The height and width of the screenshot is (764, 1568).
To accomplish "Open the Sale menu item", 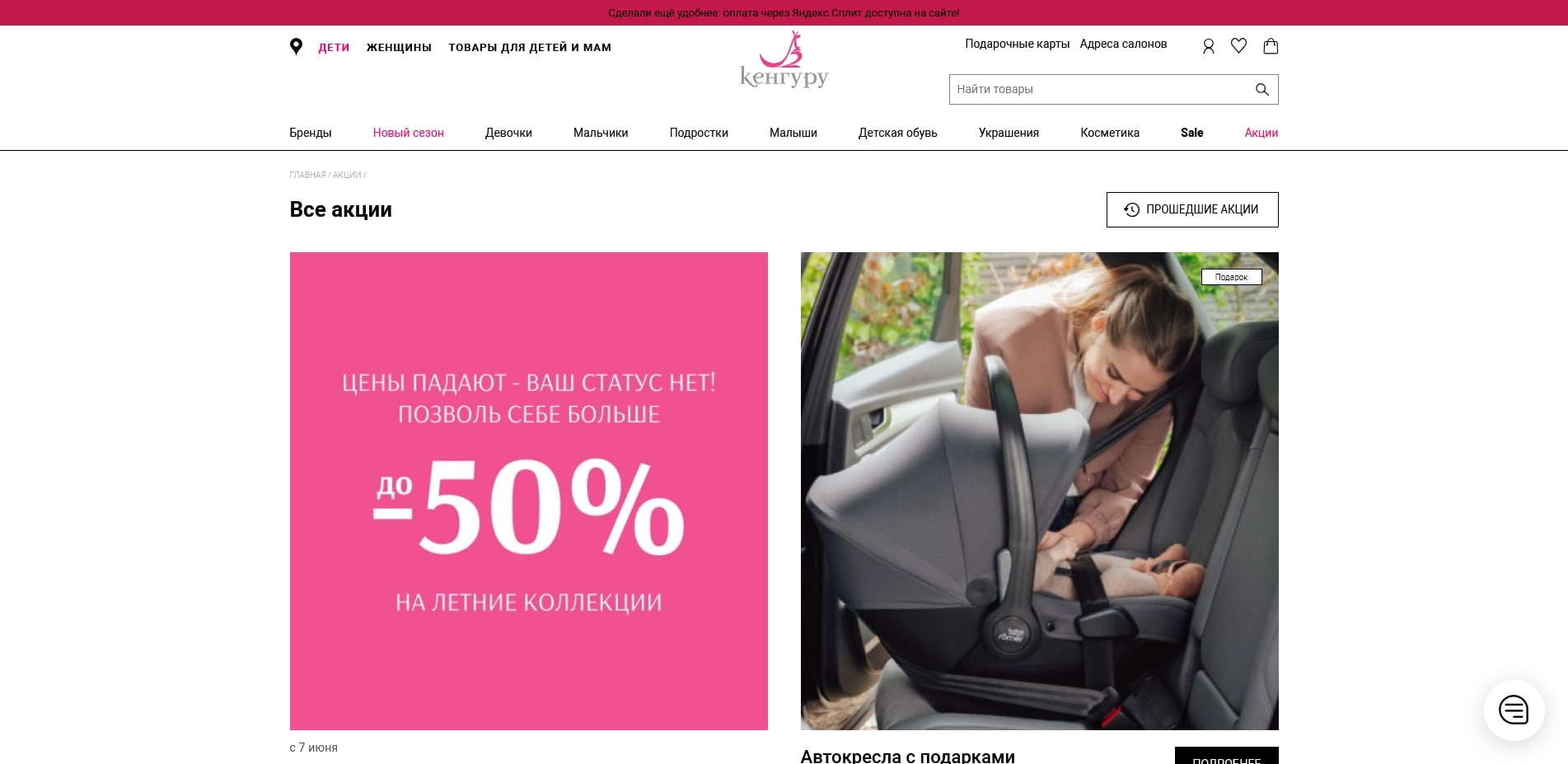I will pos(1191,133).
